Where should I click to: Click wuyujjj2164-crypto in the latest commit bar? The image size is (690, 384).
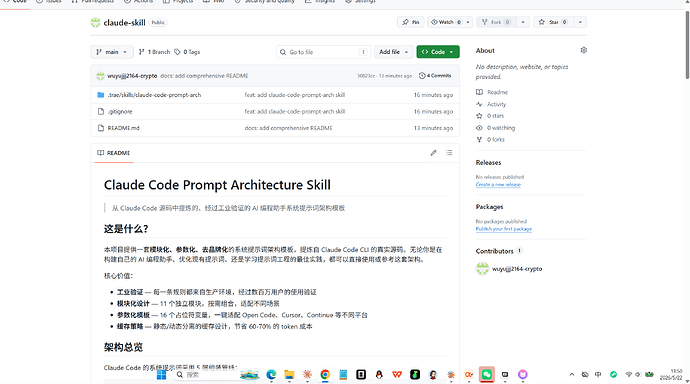132,76
